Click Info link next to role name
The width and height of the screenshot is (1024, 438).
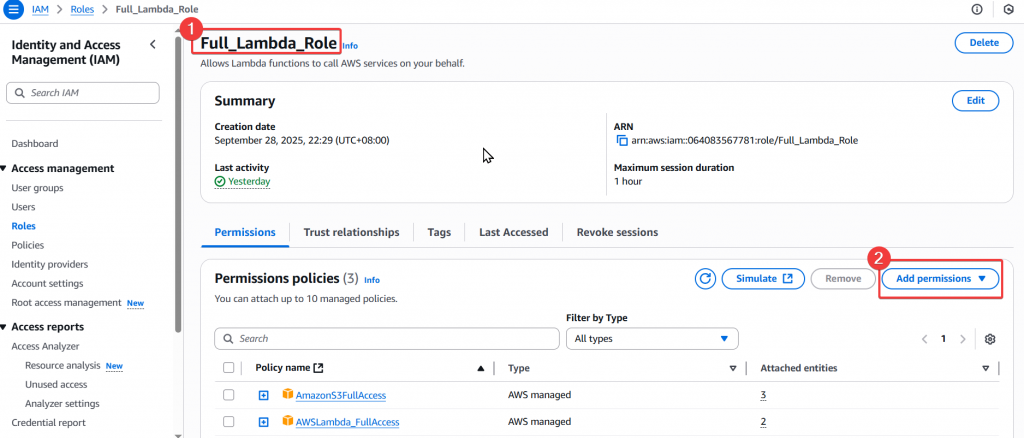(350, 46)
